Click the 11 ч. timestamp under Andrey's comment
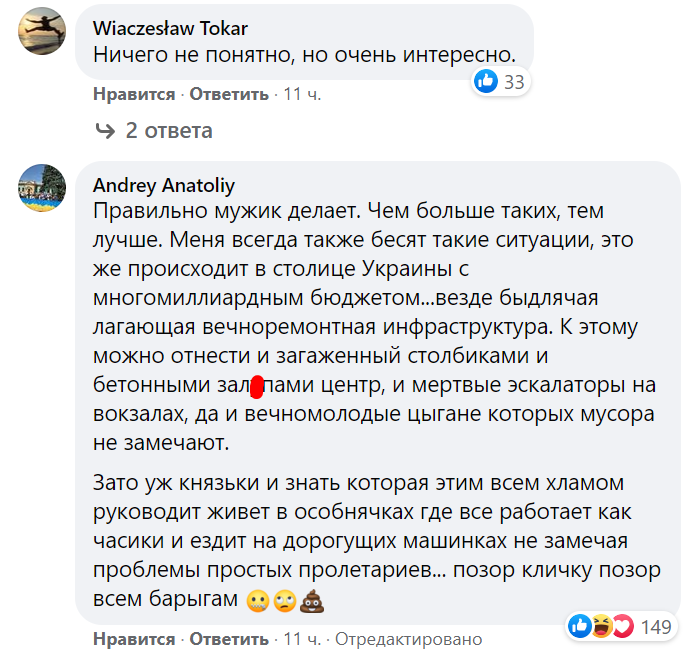The width and height of the screenshot is (699, 650). click(302, 639)
